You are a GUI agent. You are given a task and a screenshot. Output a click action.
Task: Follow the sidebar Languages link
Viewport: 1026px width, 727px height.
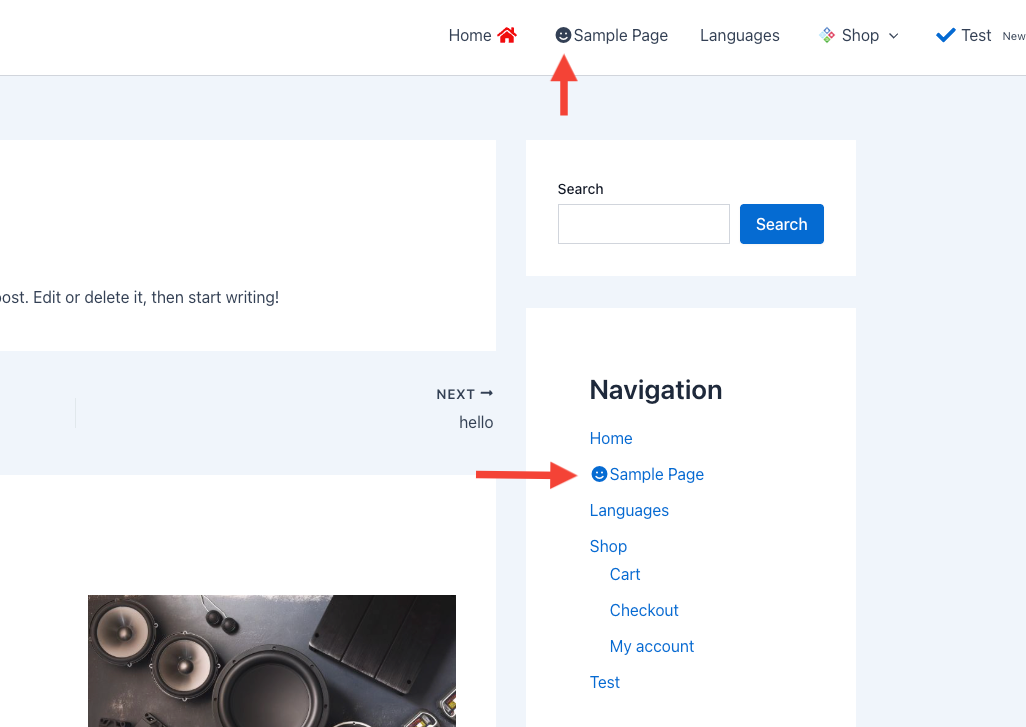click(x=629, y=510)
